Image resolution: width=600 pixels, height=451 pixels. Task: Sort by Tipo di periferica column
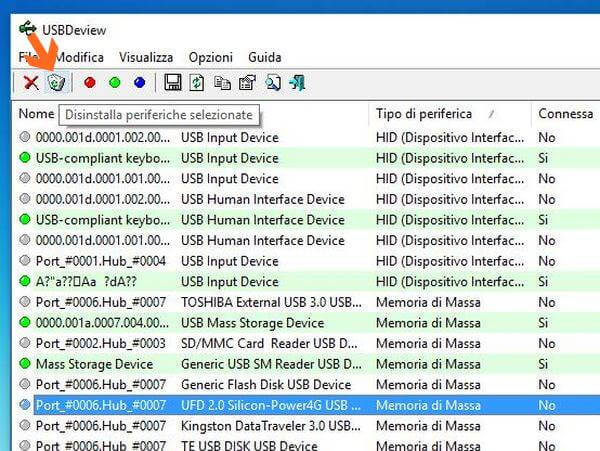pyautogui.click(x=423, y=114)
